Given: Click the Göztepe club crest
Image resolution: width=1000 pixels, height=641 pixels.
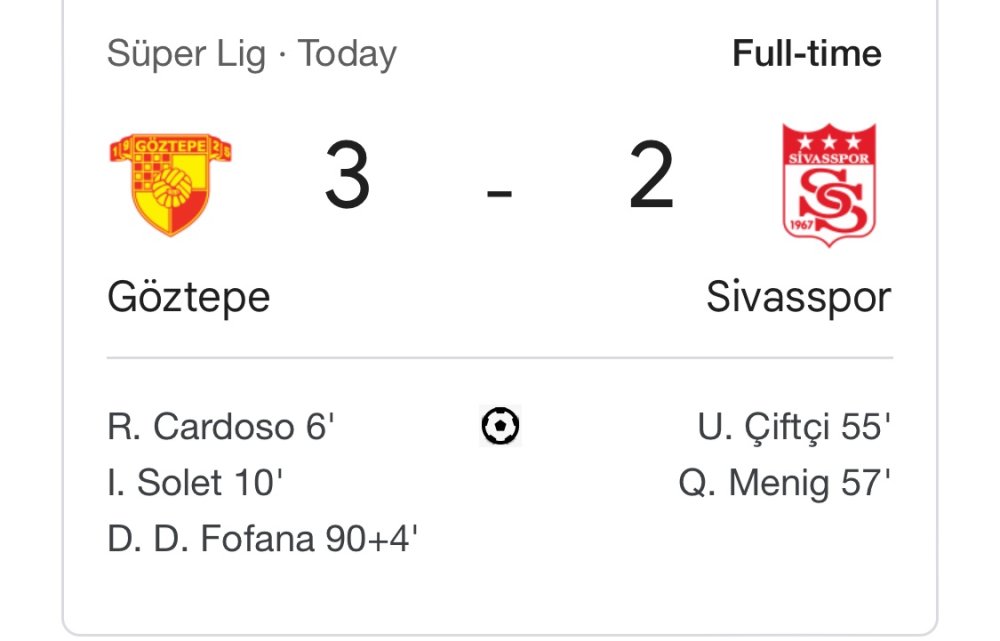Looking at the screenshot, I should (x=170, y=184).
